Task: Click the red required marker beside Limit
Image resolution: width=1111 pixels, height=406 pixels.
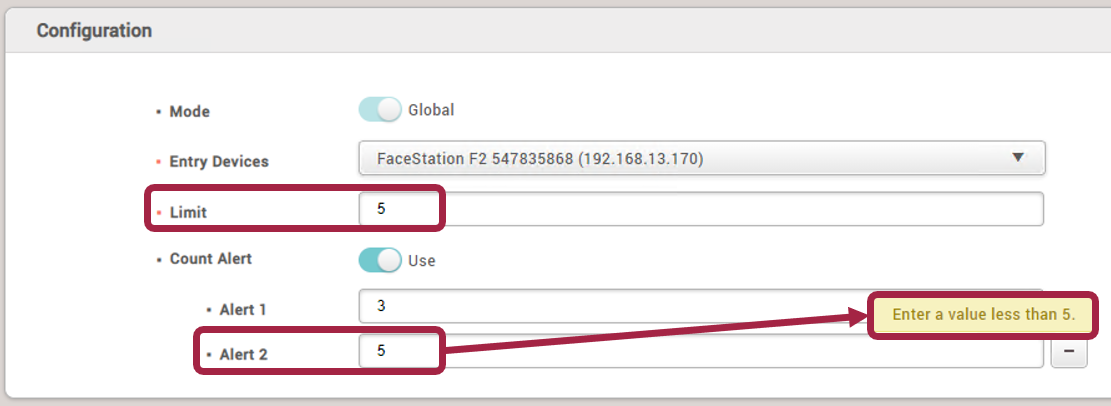Action: tap(159, 212)
